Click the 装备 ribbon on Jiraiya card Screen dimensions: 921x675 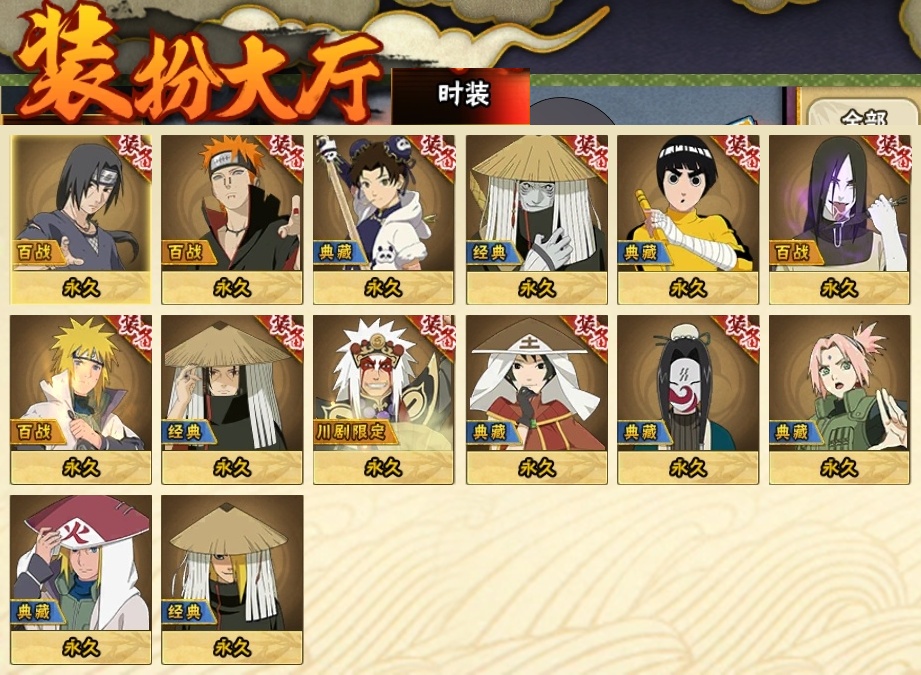pyautogui.click(x=436, y=335)
